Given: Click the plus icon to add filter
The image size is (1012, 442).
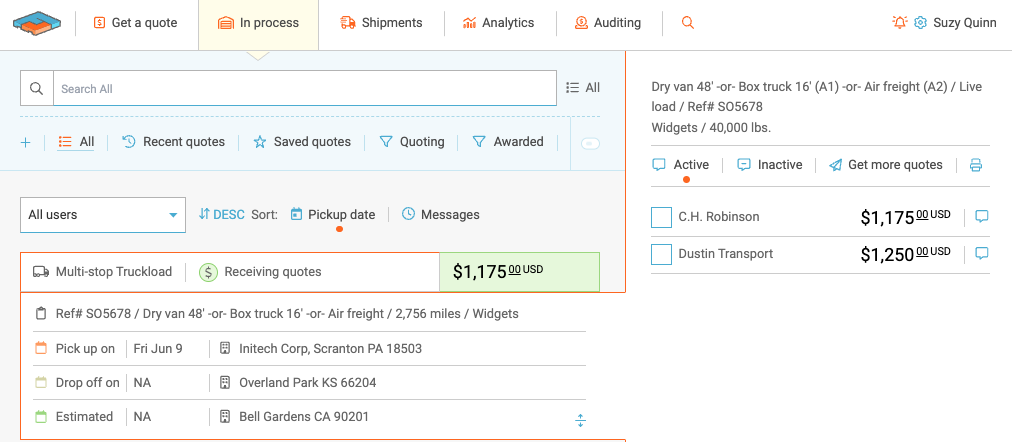Looking at the screenshot, I should (x=26, y=142).
